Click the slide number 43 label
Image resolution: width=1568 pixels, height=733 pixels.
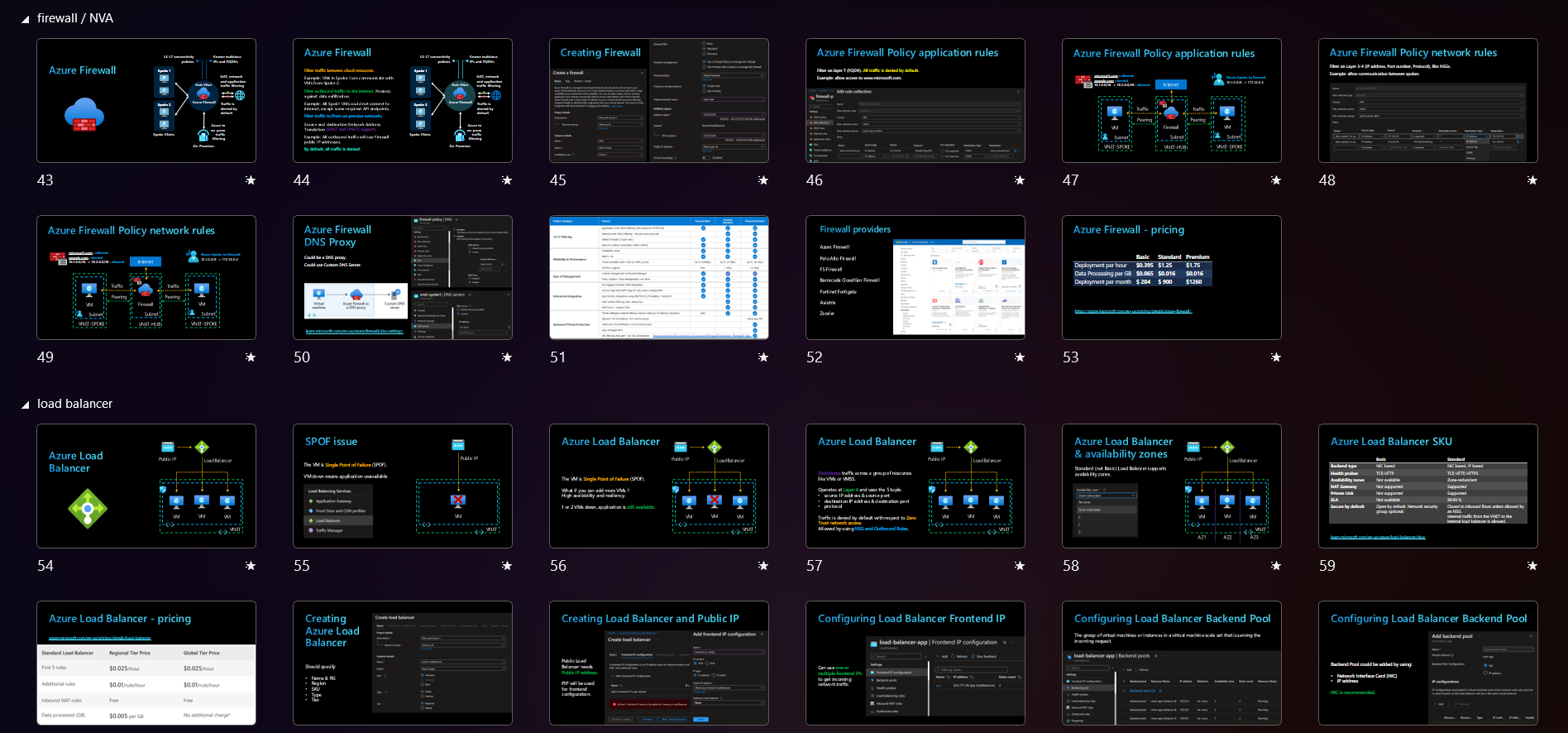pos(45,180)
